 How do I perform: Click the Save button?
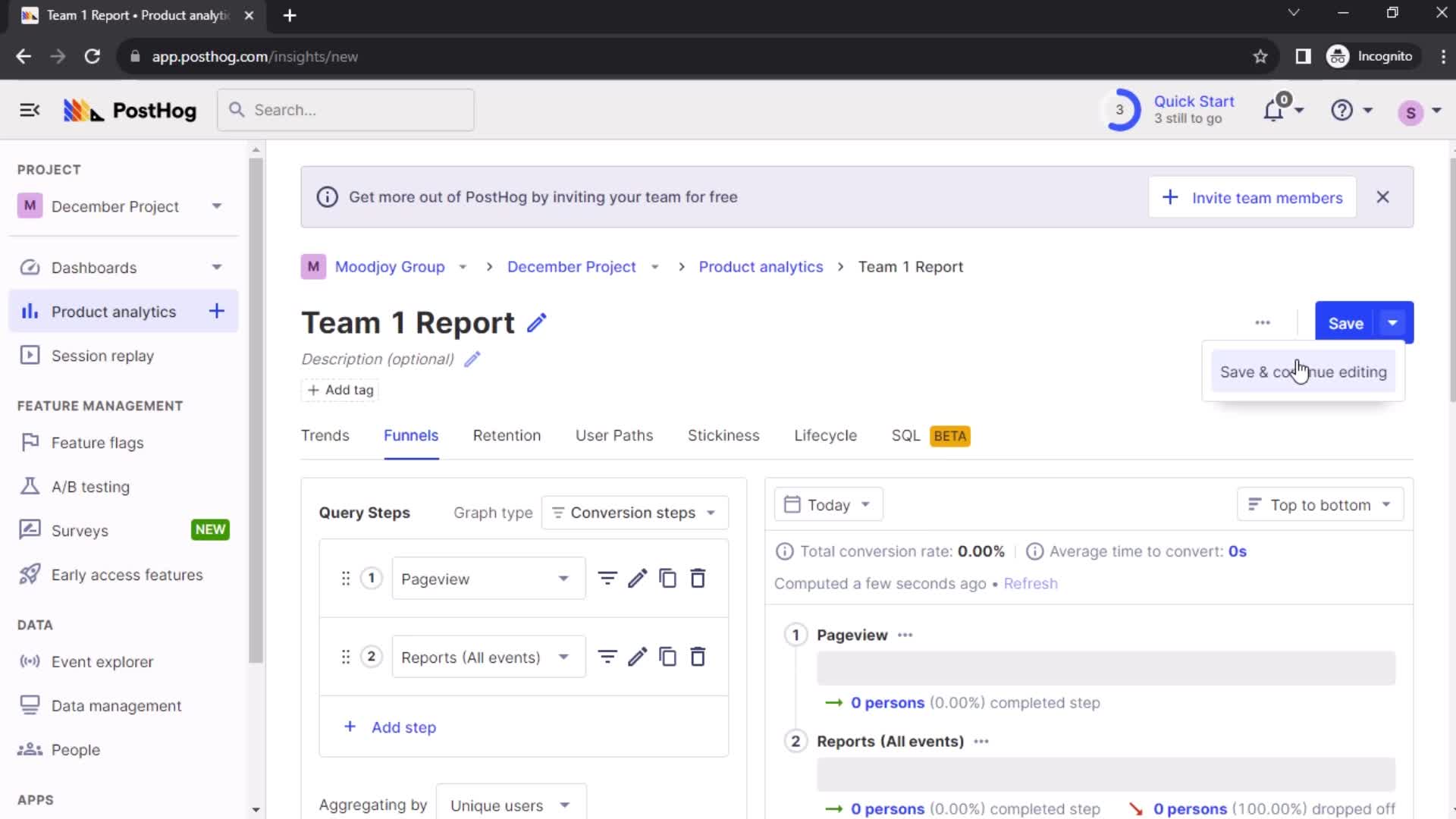tap(1346, 323)
